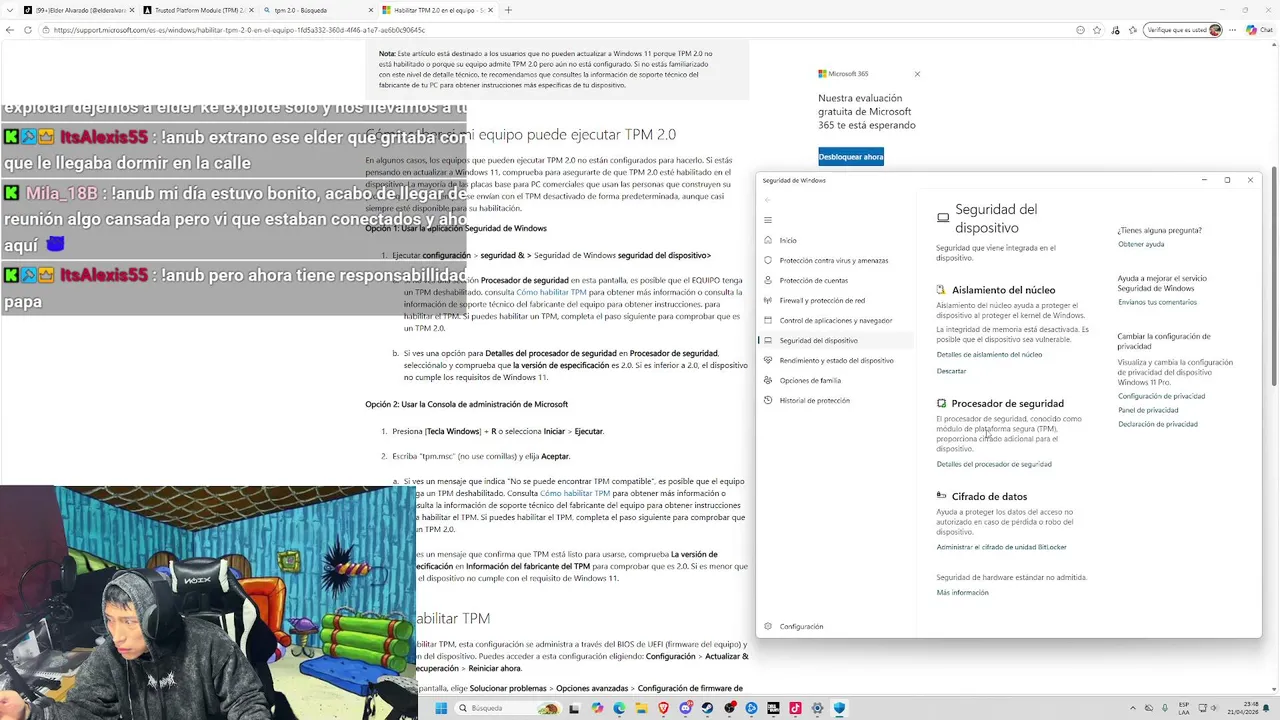Open Protección de cuentas section
1280x720 pixels.
813,280
